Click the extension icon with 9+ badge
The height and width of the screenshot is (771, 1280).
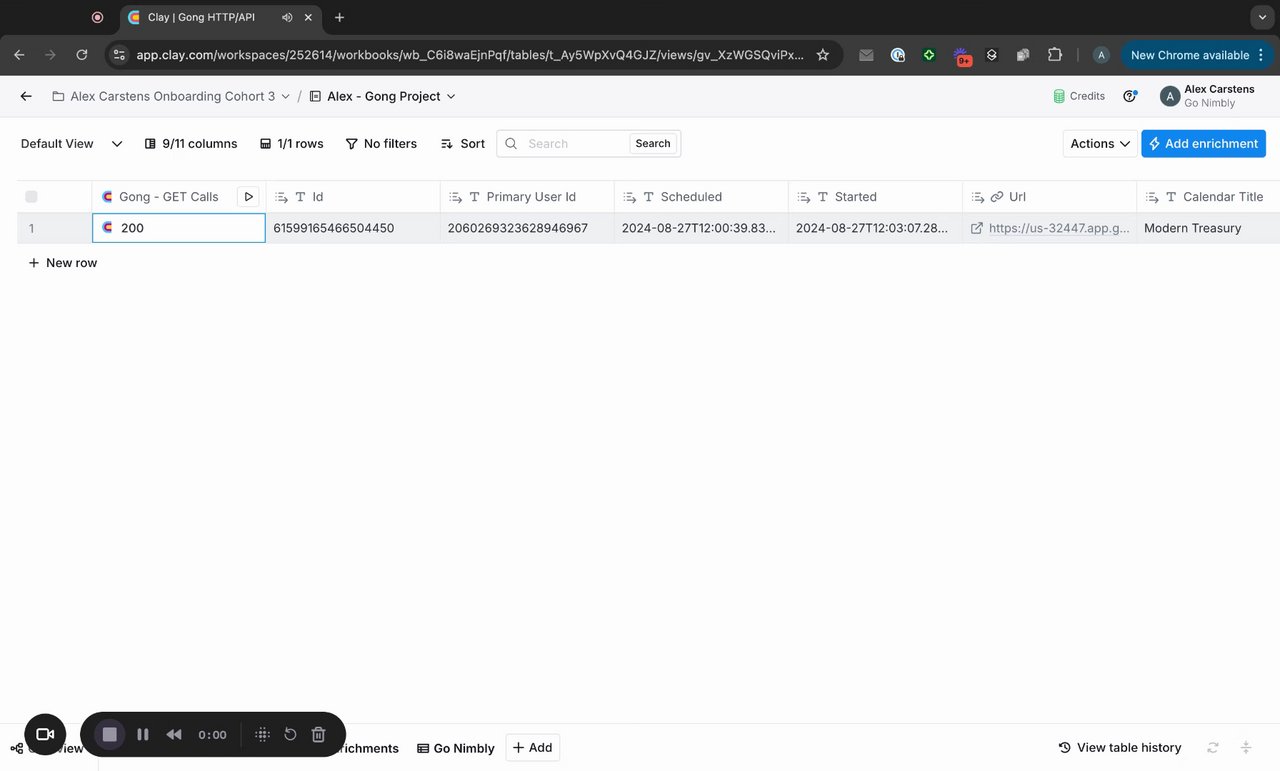(x=962, y=56)
